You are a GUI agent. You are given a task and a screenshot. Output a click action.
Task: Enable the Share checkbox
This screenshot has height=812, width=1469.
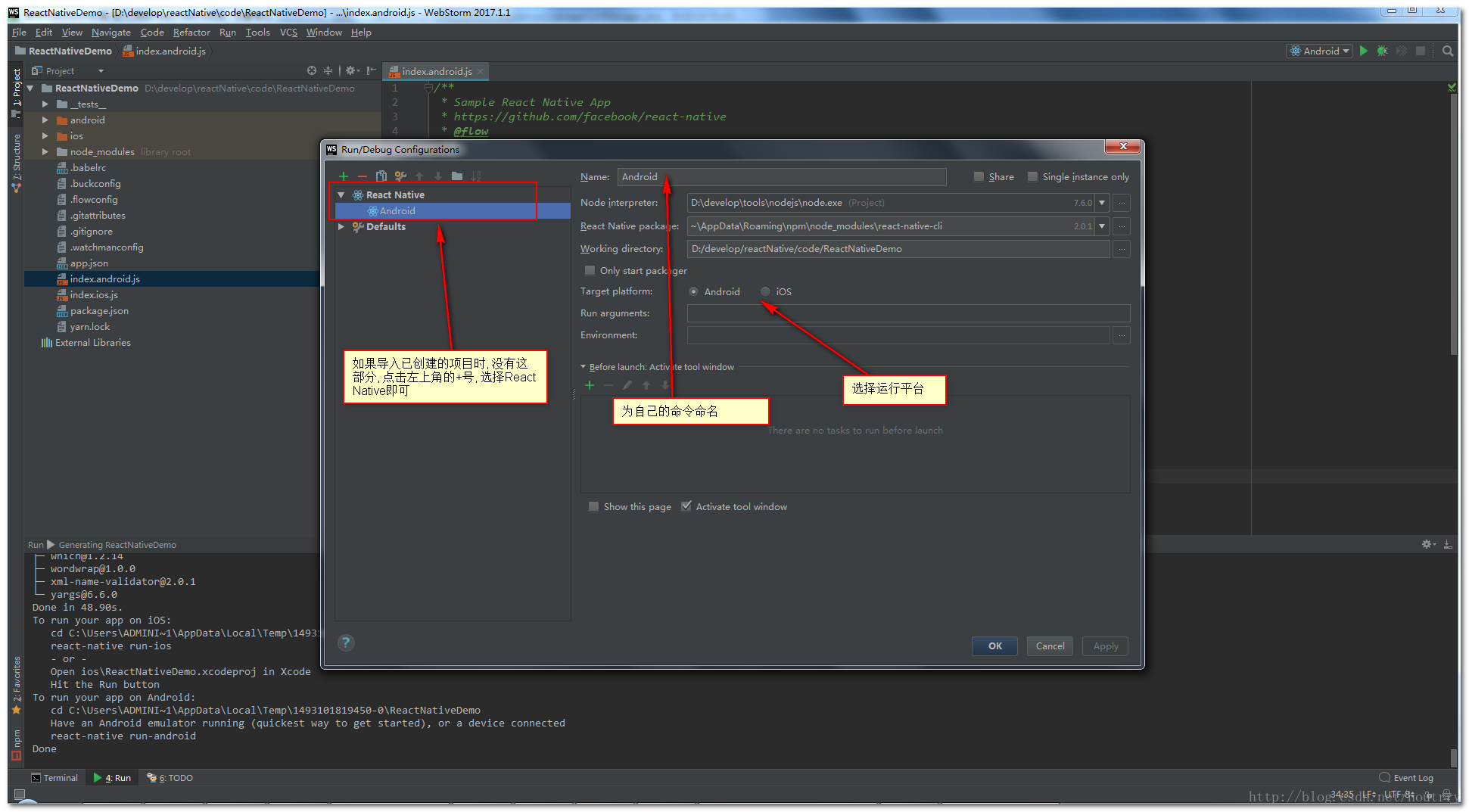coord(979,176)
